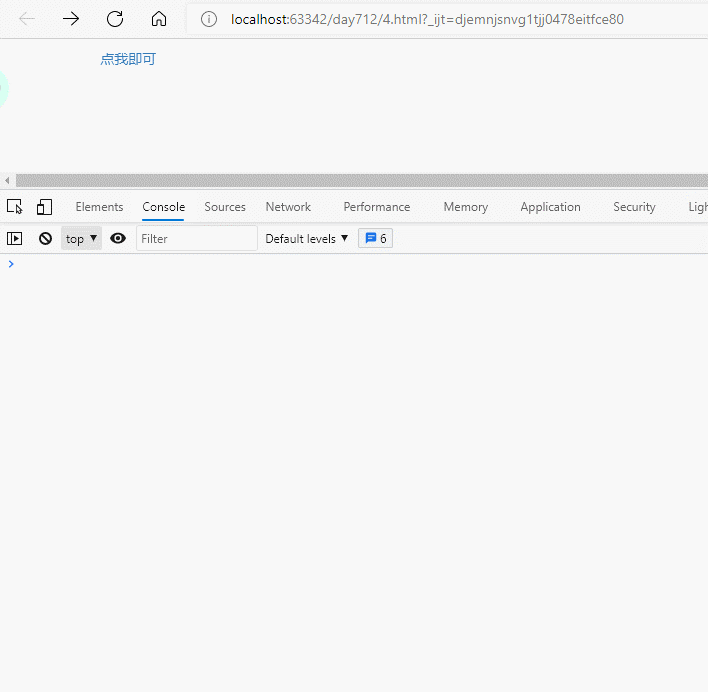Click the scrollbar left arrow
The image size is (708, 692).
pos(7,181)
